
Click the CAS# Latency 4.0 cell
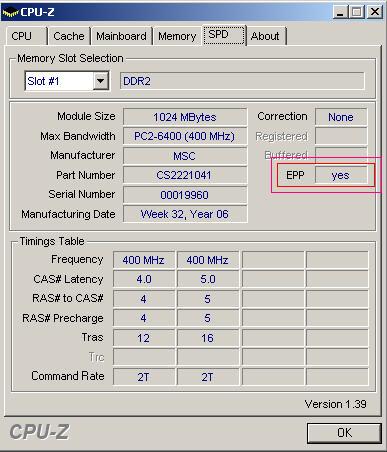coord(144,279)
